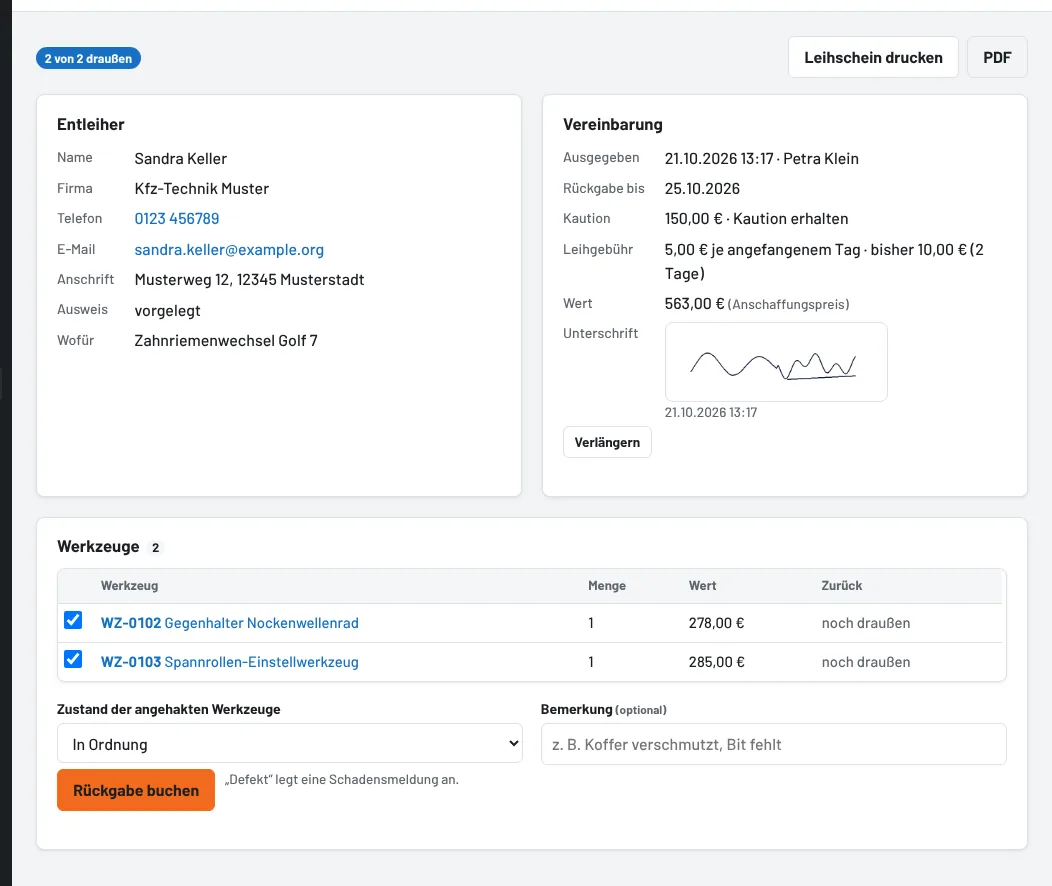This screenshot has width=1052, height=886.
Task: Click the deposit text '150,00 € · Kaution erhalten'
Action: tap(756, 219)
